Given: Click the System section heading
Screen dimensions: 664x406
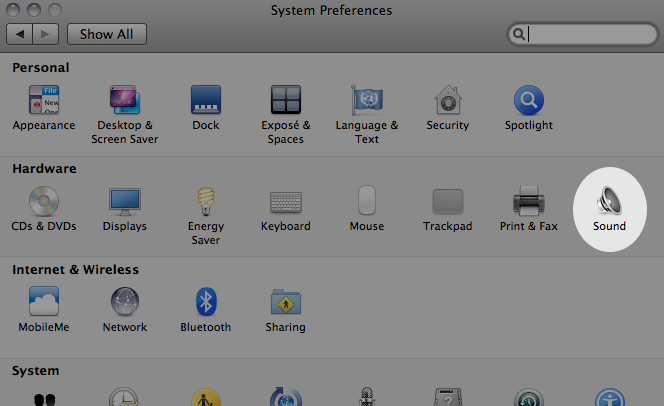Looking at the screenshot, I should (36, 371).
